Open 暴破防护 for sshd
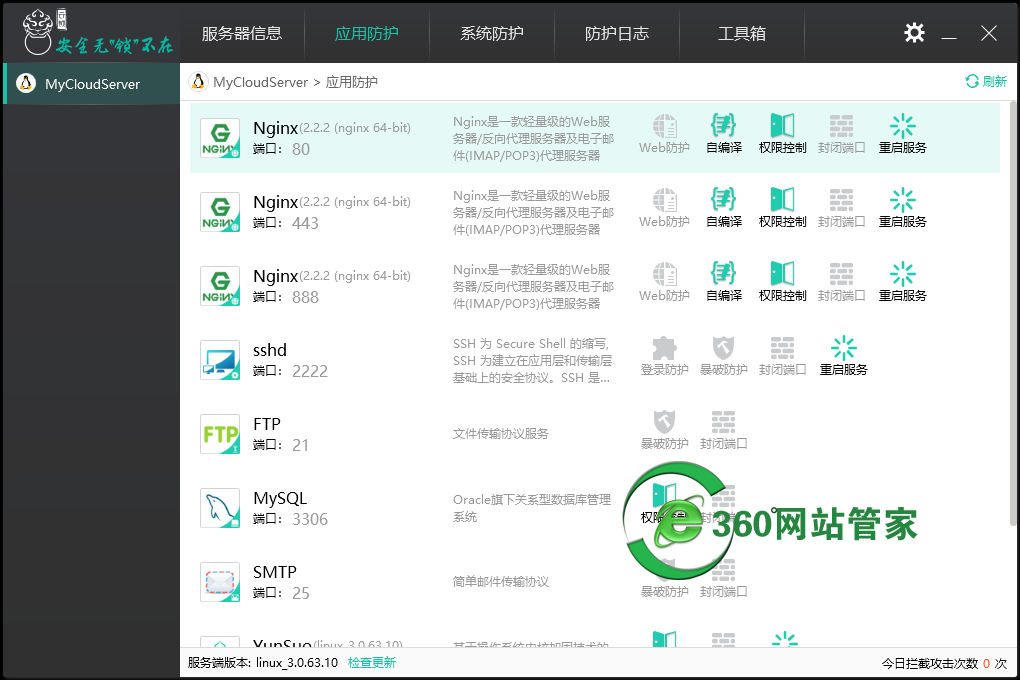The width and height of the screenshot is (1020, 680). (723, 357)
